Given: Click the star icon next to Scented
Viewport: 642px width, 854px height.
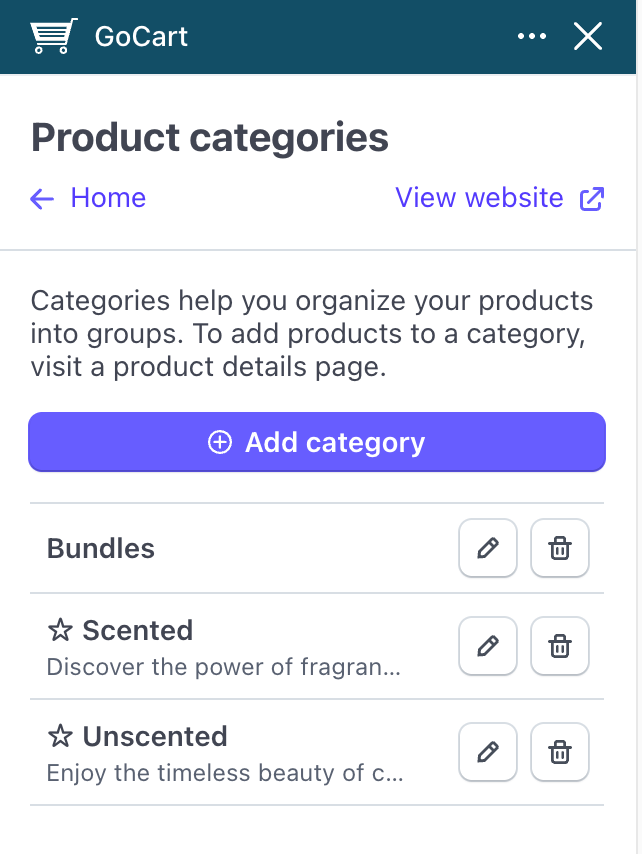Looking at the screenshot, I should [x=60, y=630].
